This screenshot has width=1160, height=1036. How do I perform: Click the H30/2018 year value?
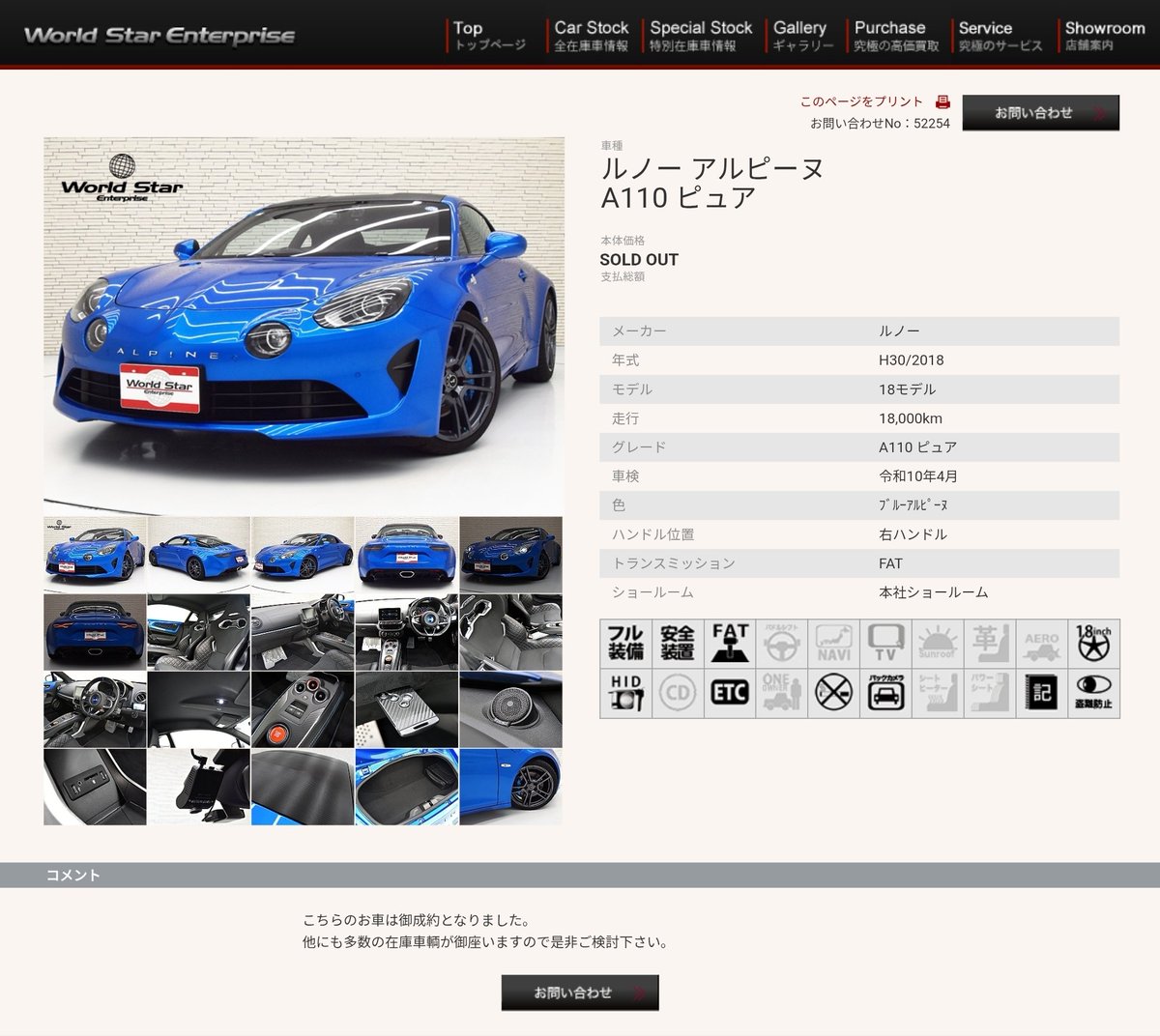(912, 360)
